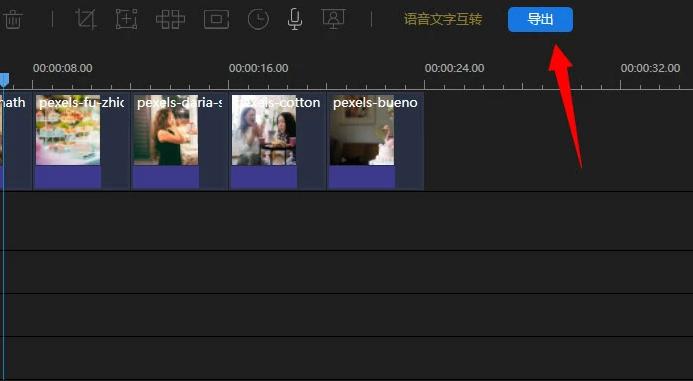693x381 pixels.
Task: Click the purple audio bar under pexels-cotton
Action: click(264, 177)
